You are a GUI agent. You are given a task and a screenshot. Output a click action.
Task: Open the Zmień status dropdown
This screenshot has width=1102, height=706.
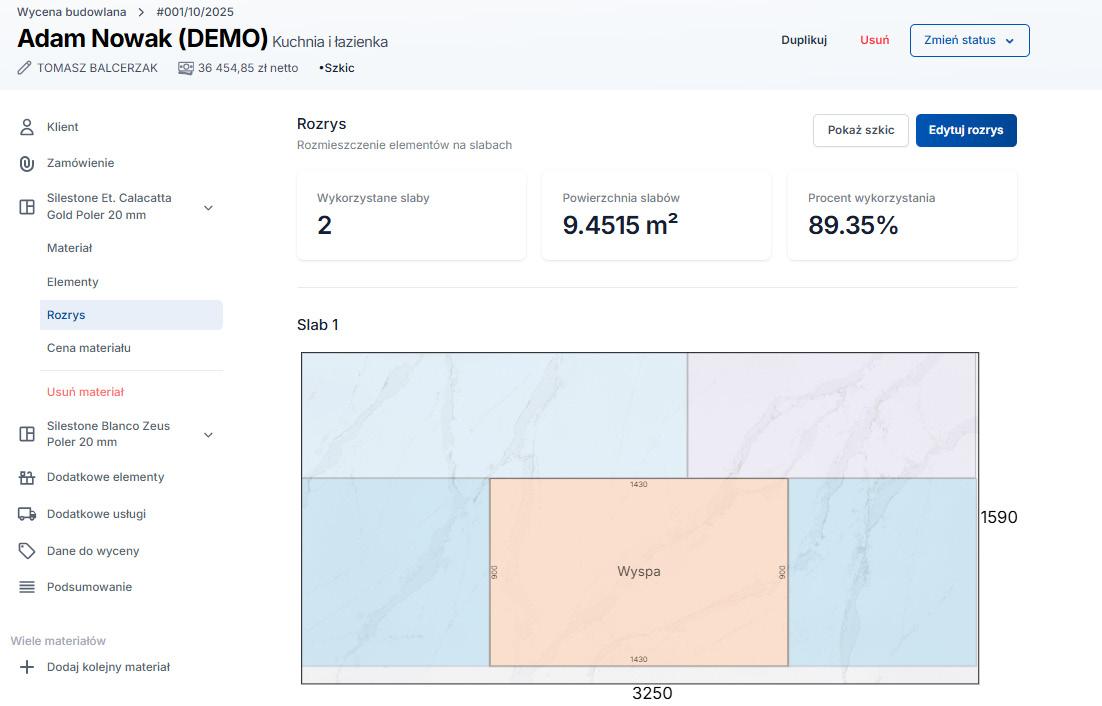969,40
